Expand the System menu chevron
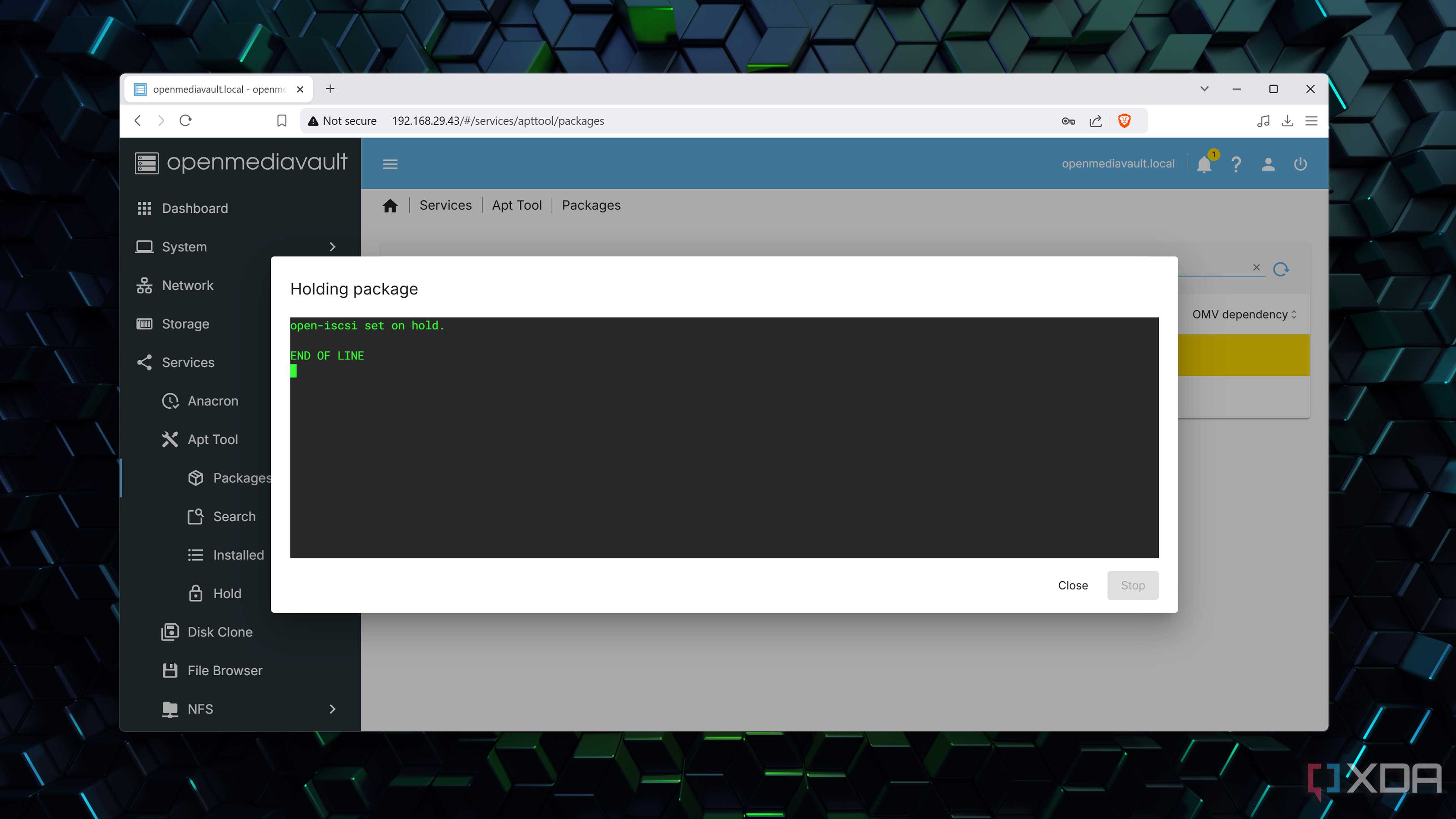This screenshot has height=819, width=1456. coord(333,247)
